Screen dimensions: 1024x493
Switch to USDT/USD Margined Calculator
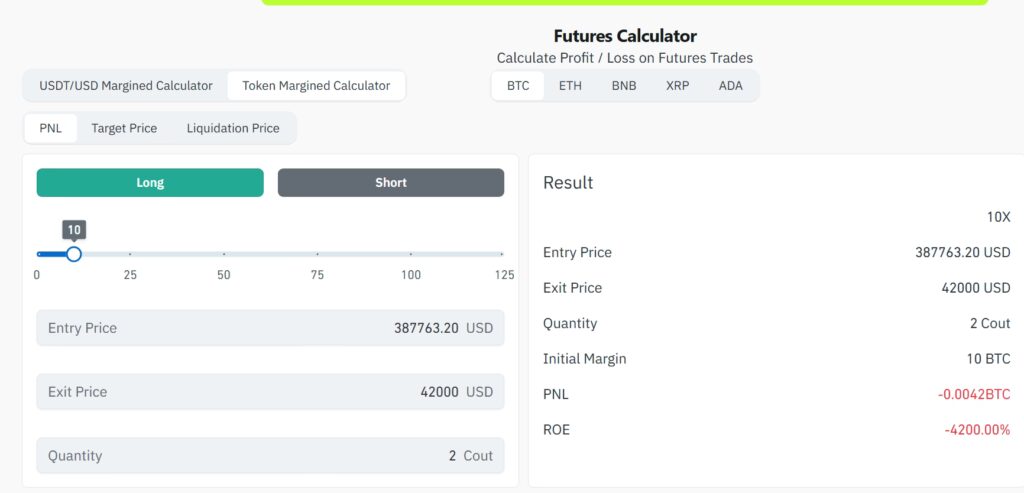point(126,86)
